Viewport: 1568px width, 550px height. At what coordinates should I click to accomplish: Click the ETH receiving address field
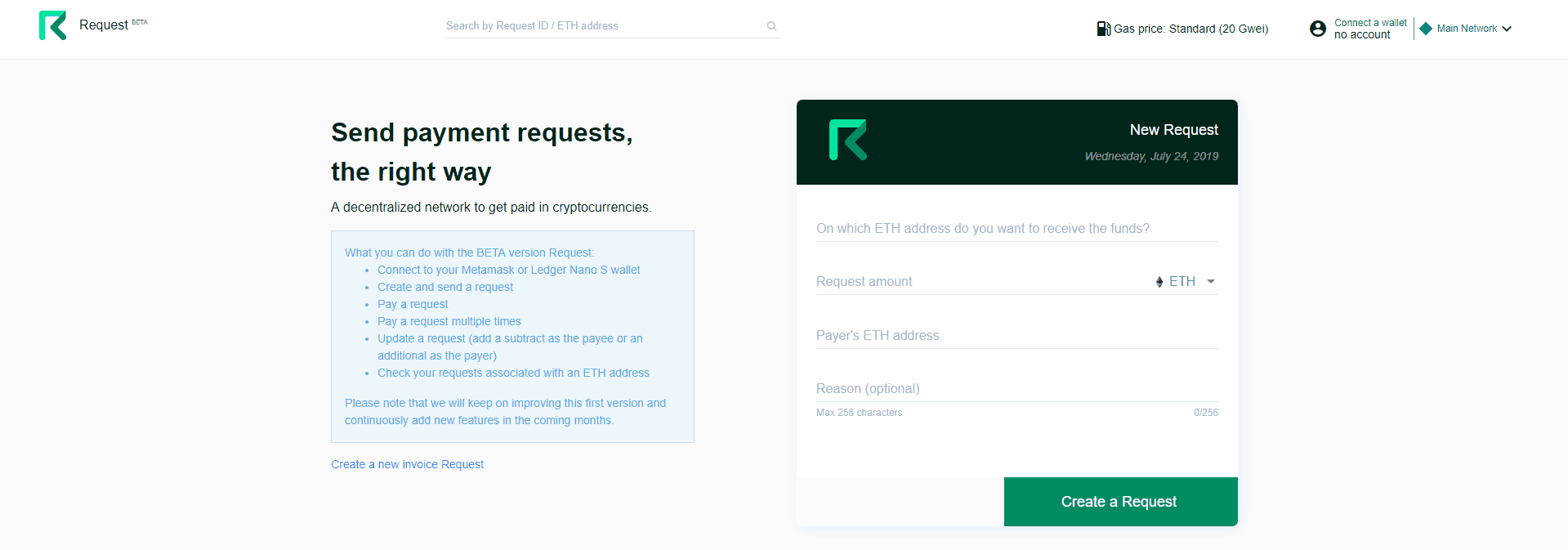point(1016,229)
